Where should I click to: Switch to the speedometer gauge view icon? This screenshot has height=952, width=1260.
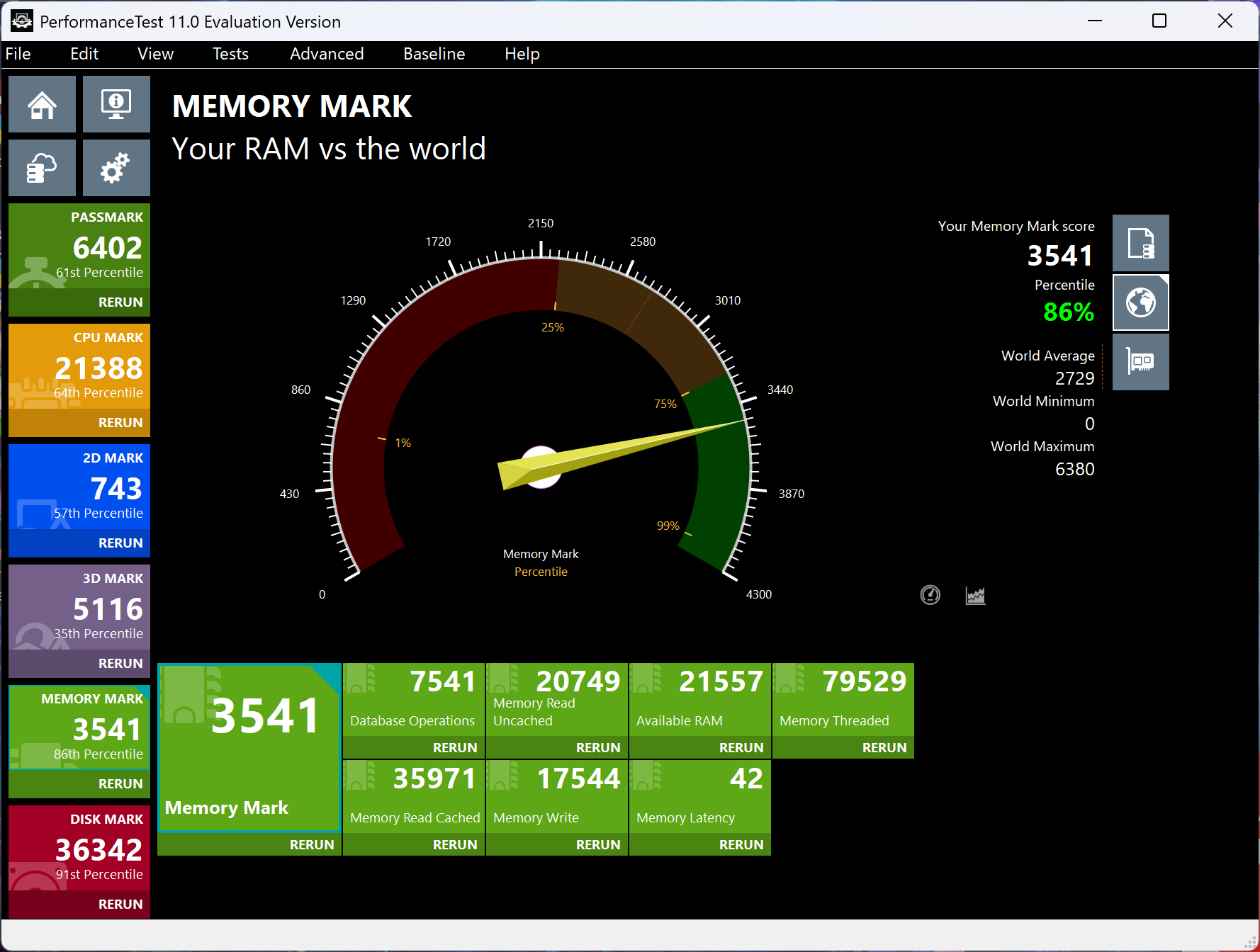930,595
